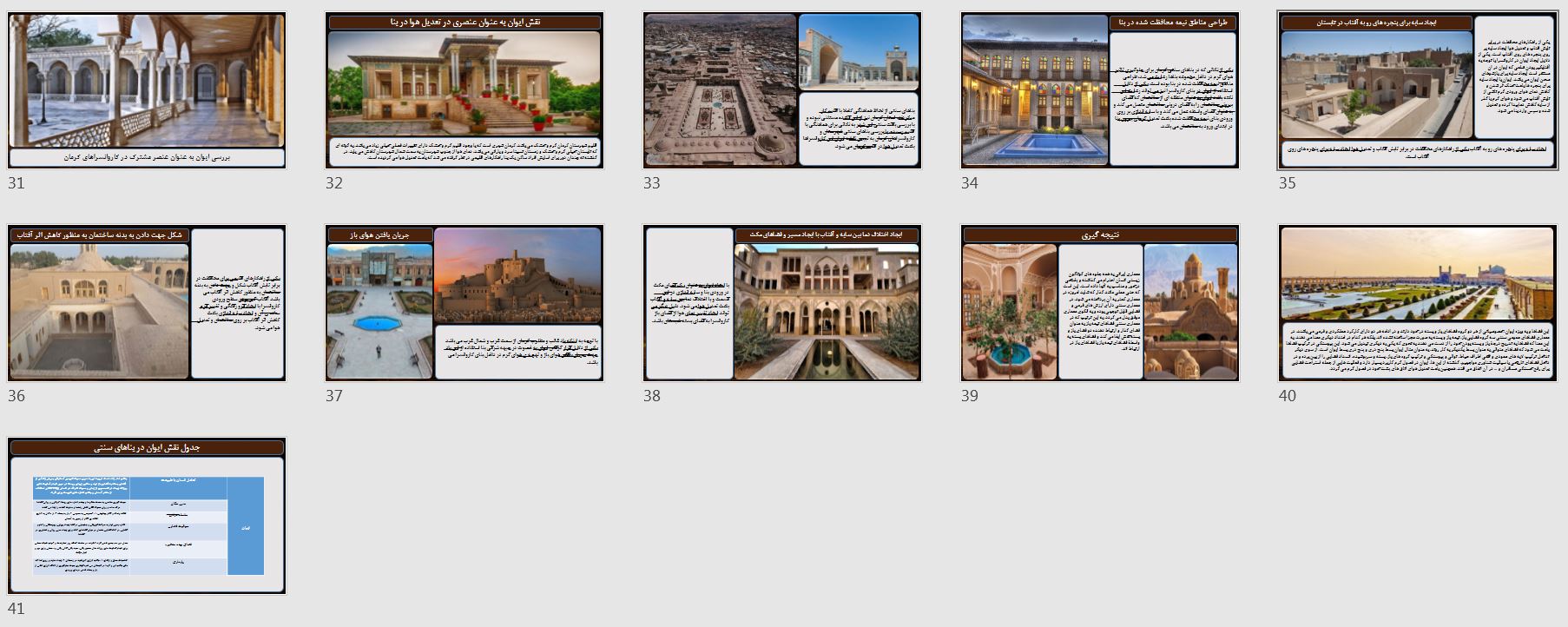Click the slide number label 31
This screenshot has width=1568, height=627.
16,183
